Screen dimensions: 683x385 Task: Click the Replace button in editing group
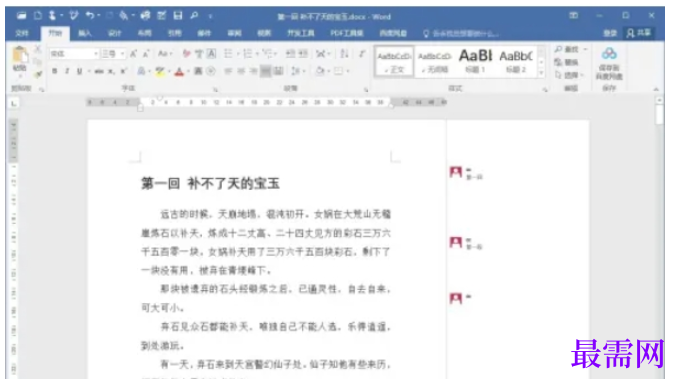[x=567, y=63]
